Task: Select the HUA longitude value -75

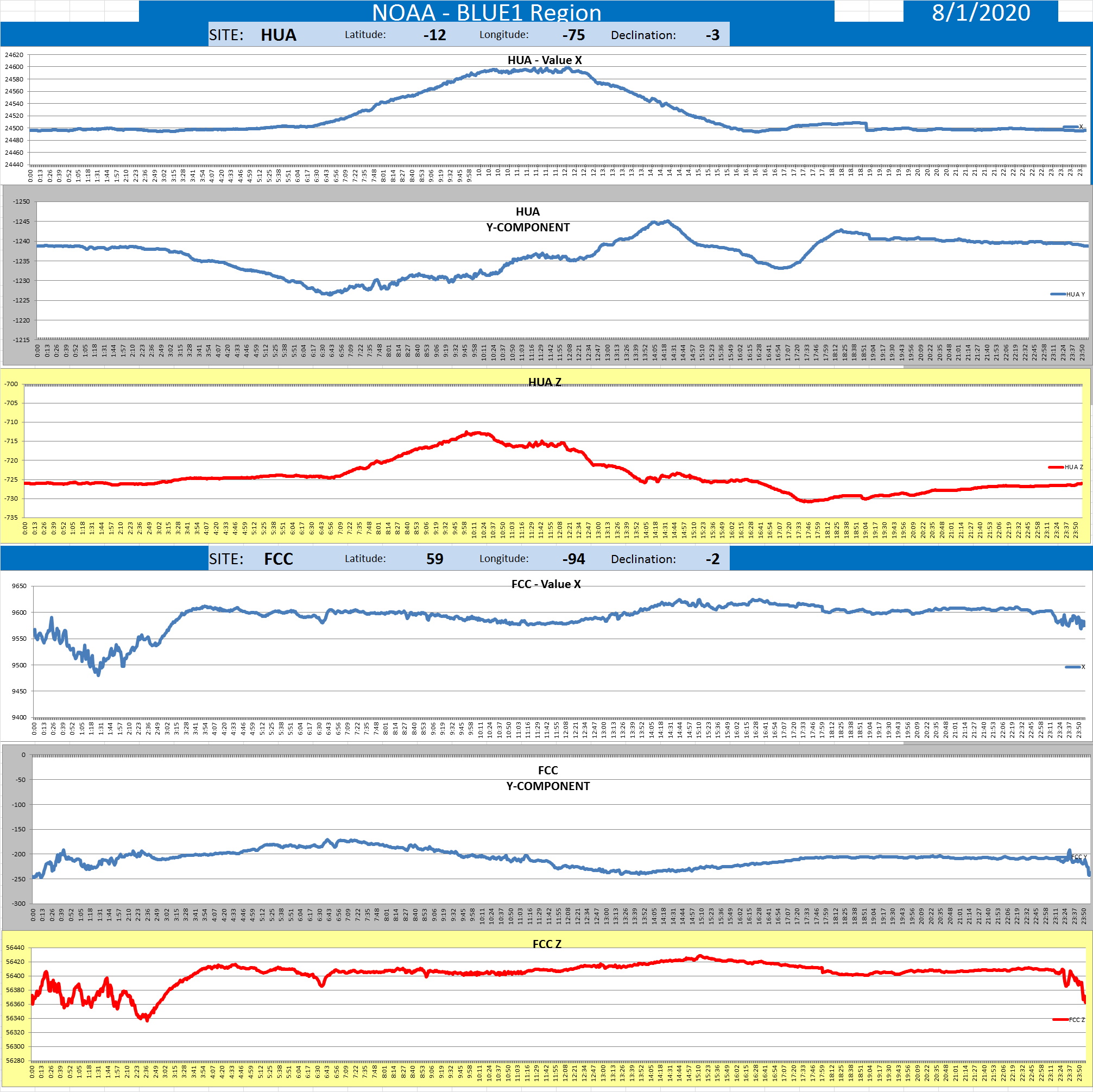Action: point(573,35)
